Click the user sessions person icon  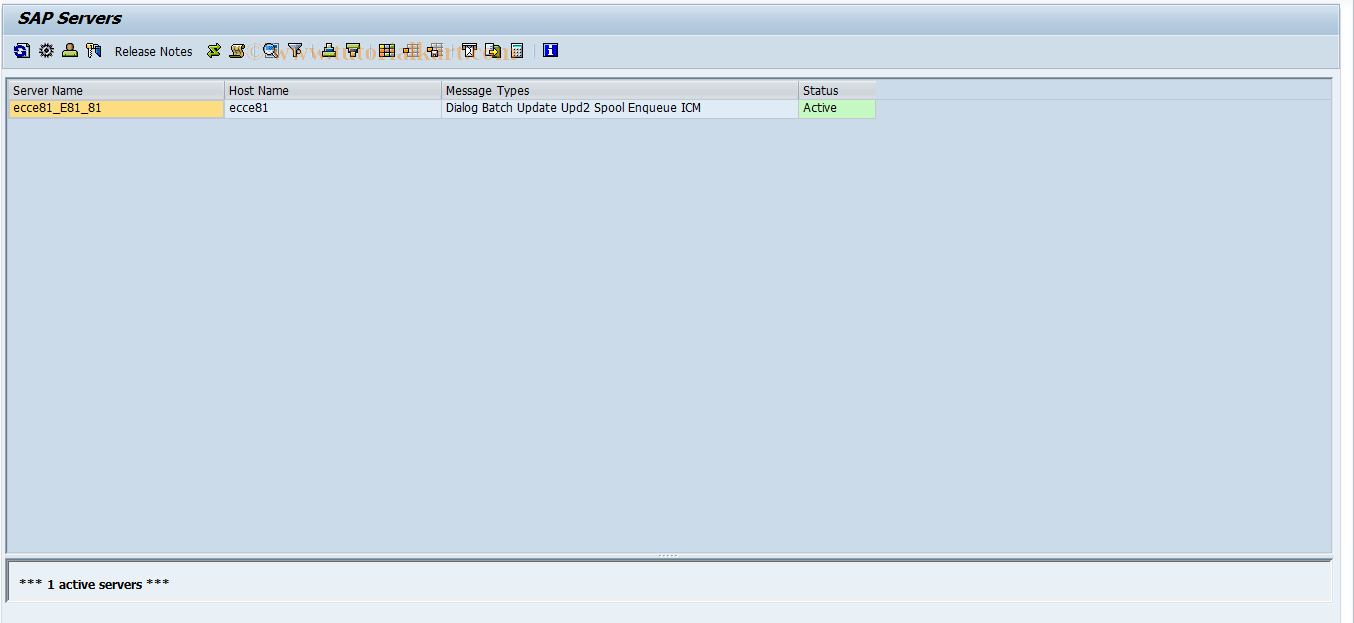click(70, 50)
